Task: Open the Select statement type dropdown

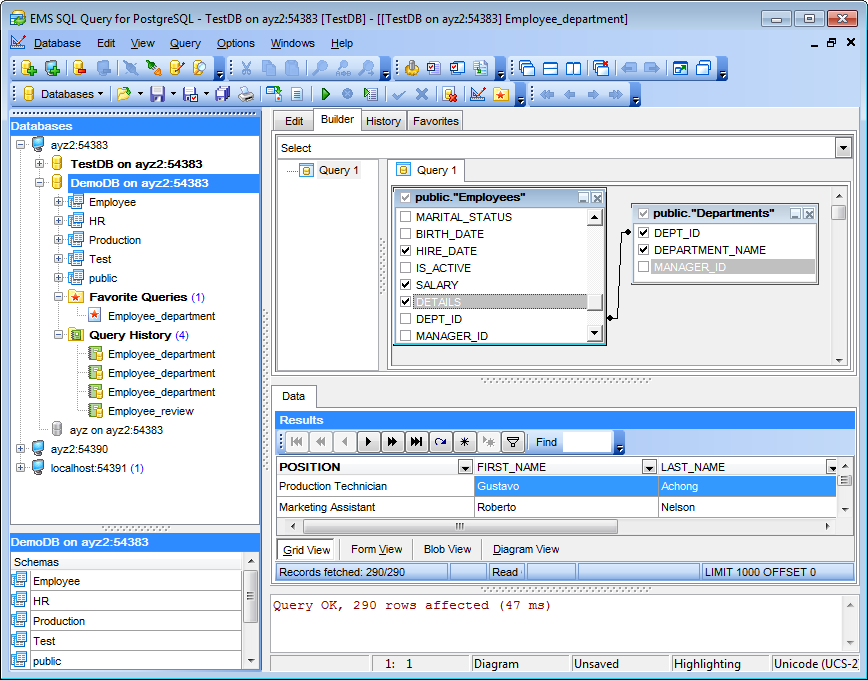Action: [x=842, y=148]
